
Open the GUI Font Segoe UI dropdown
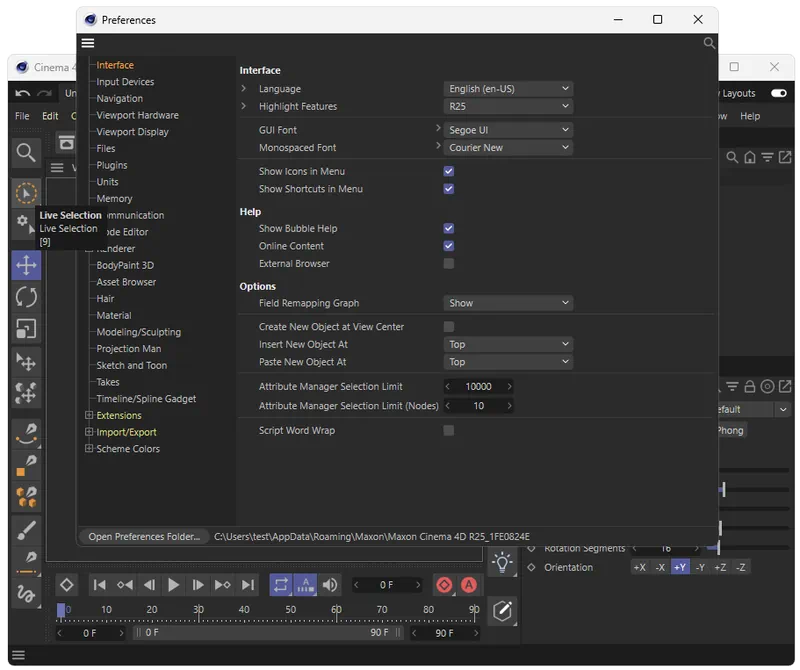coord(508,130)
